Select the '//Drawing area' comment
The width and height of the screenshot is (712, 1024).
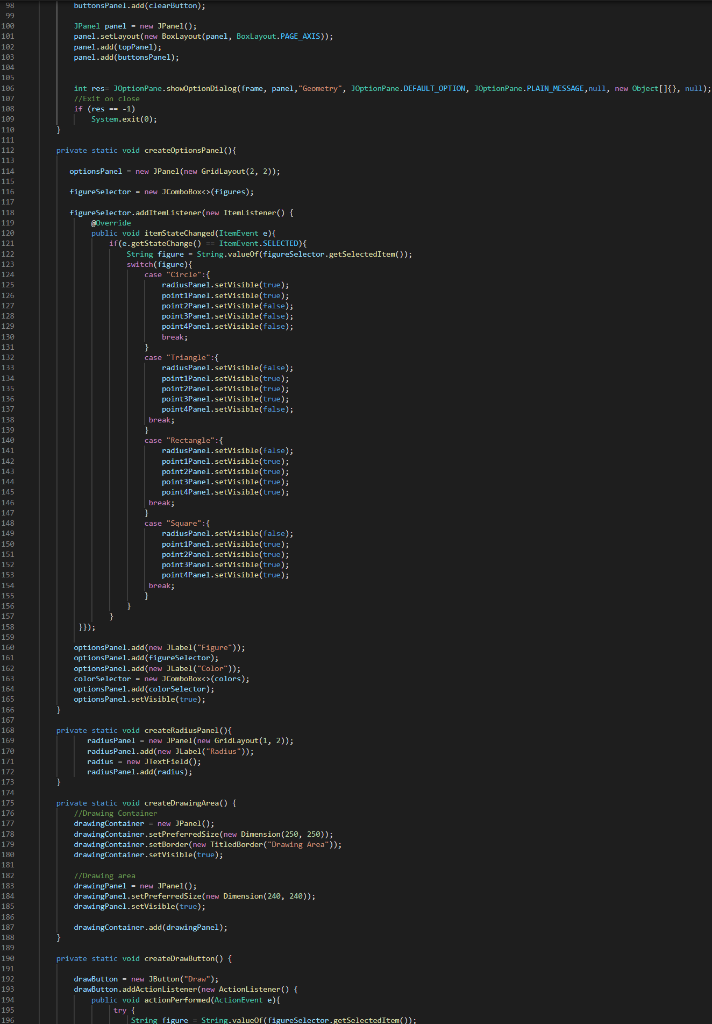(105, 876)
